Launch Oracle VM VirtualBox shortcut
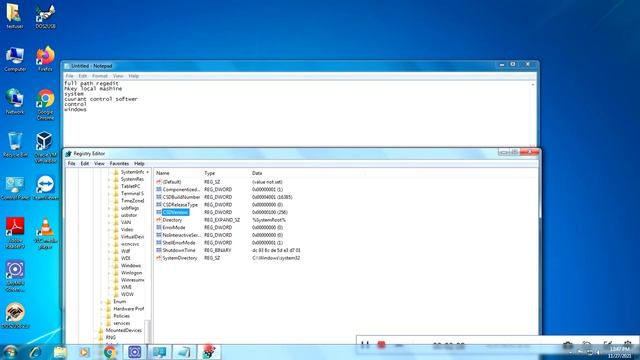Screen dimensions: 640x360 coord(45,147)
